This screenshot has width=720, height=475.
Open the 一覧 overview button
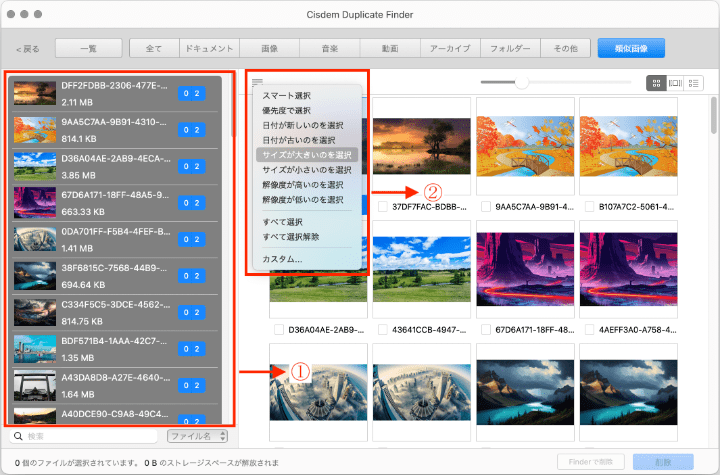tap(89, 48)
